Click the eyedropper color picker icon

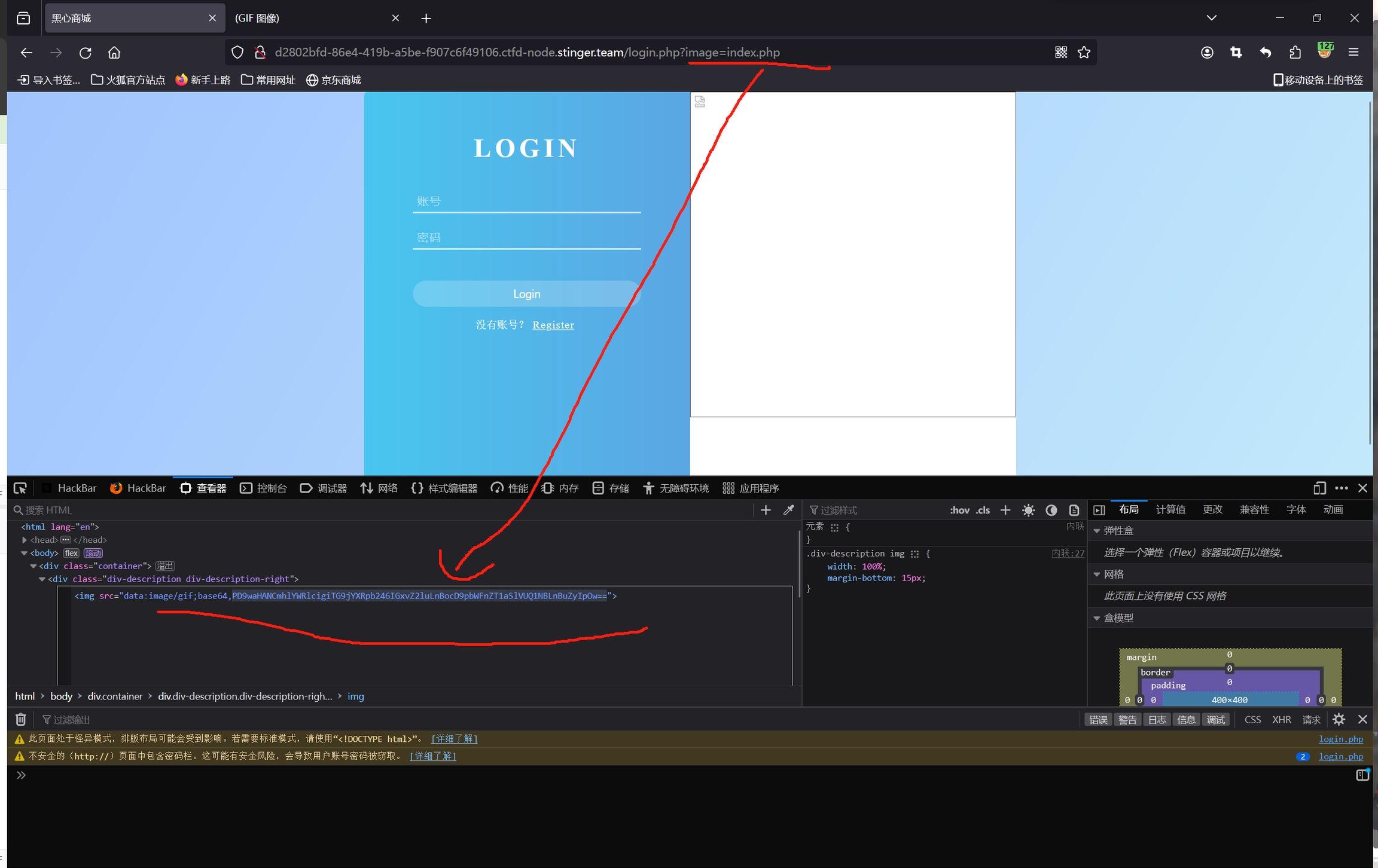pos(789,510)
